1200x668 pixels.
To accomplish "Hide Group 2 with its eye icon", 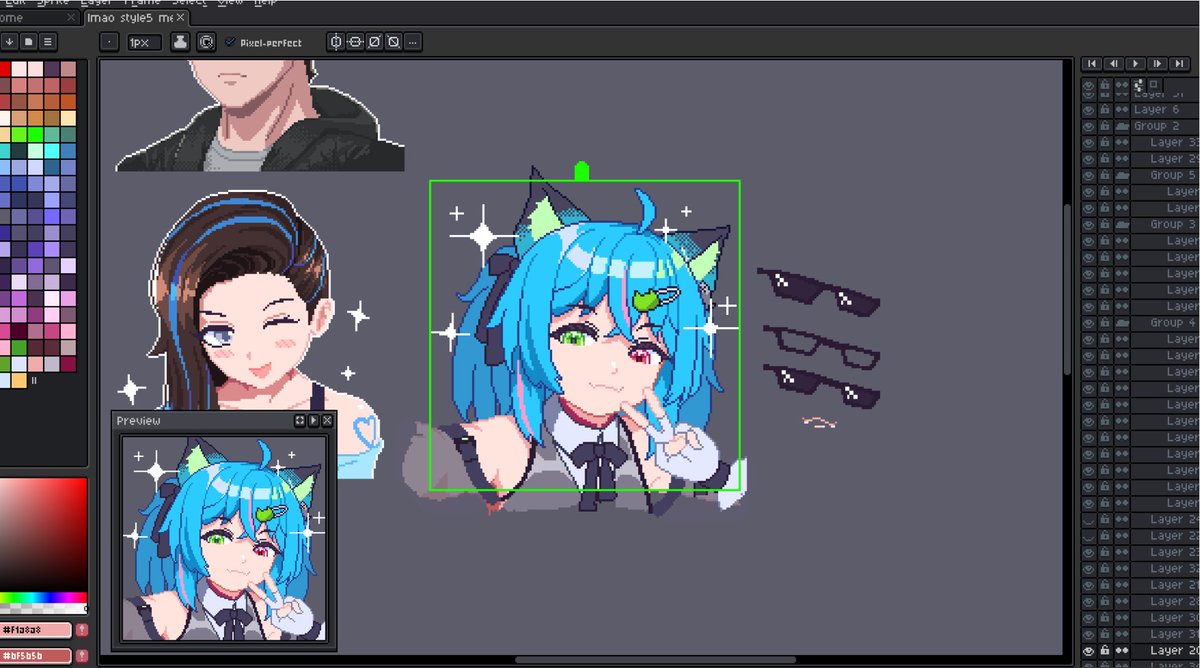I will tap(1089, 126).
